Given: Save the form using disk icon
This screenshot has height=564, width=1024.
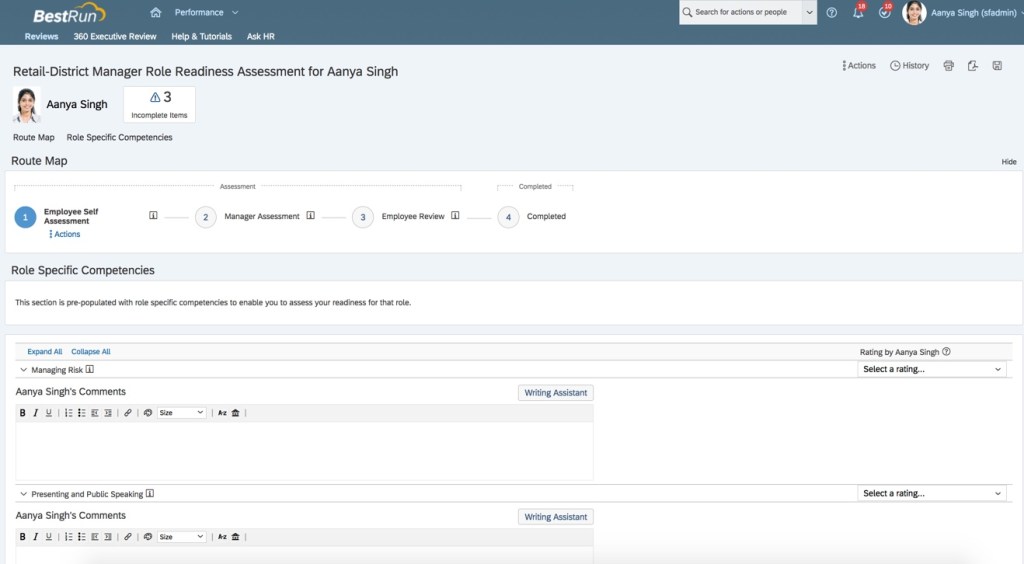Looking at the screenshot, I should pyautogui.click(x=997, y=66).
